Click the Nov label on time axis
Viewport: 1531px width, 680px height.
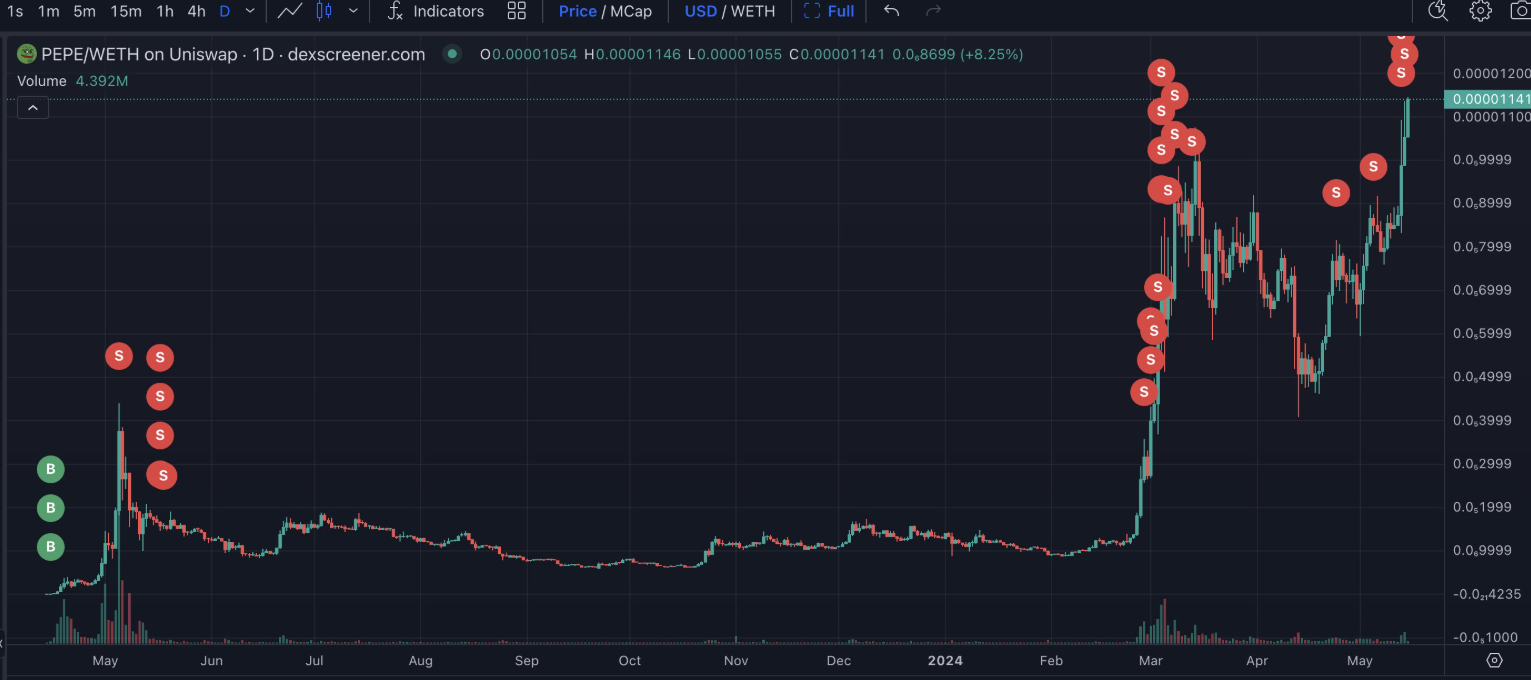(736, 660)
